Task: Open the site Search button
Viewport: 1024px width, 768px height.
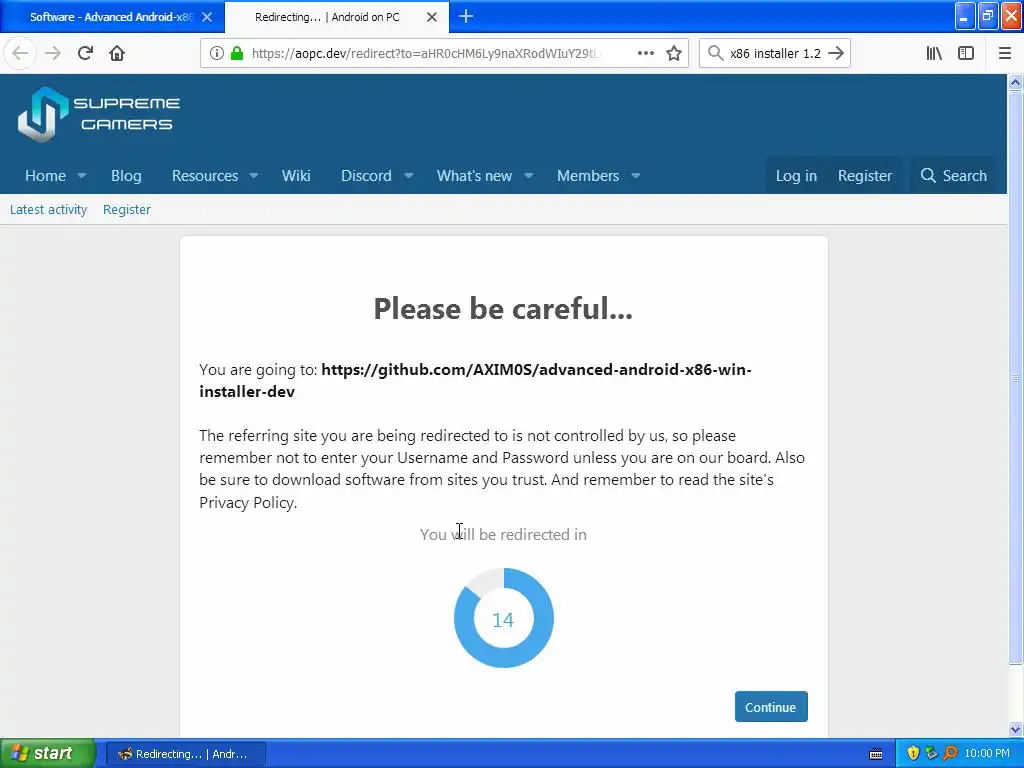Action: [x=953, y=176]
